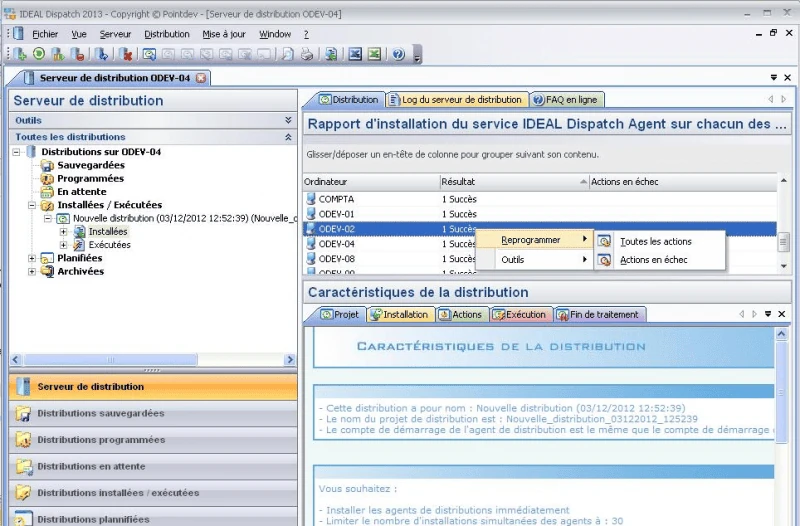Screen dimensions: 800x526
Task: Open the Exécution characteristics tab
Action: [x=520, y=314]
